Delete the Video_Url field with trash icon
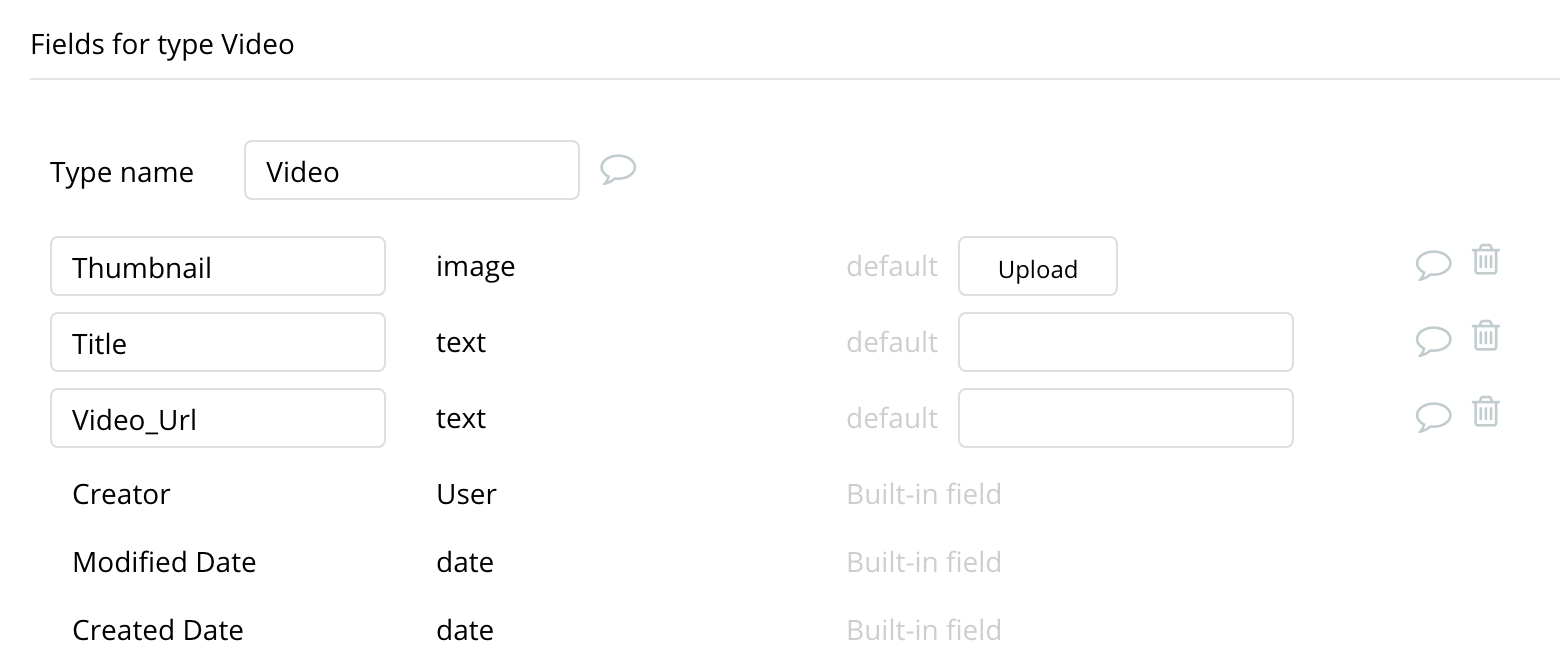 pos(1486,411)
